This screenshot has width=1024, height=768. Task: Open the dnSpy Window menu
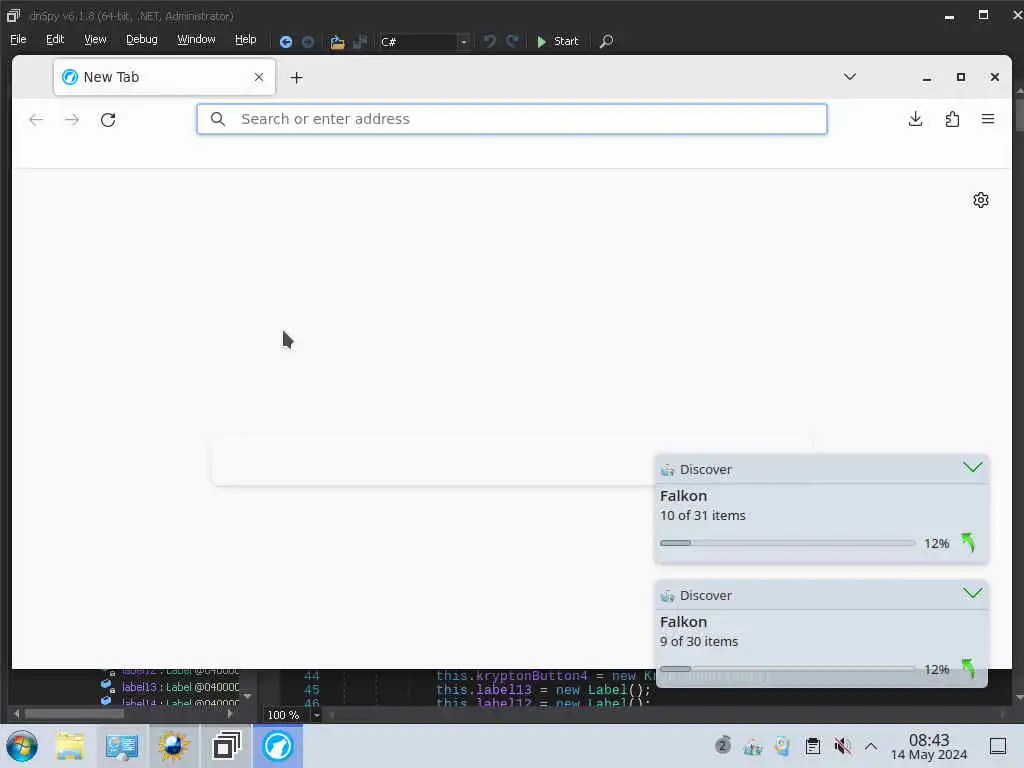(x=196, y=40)
